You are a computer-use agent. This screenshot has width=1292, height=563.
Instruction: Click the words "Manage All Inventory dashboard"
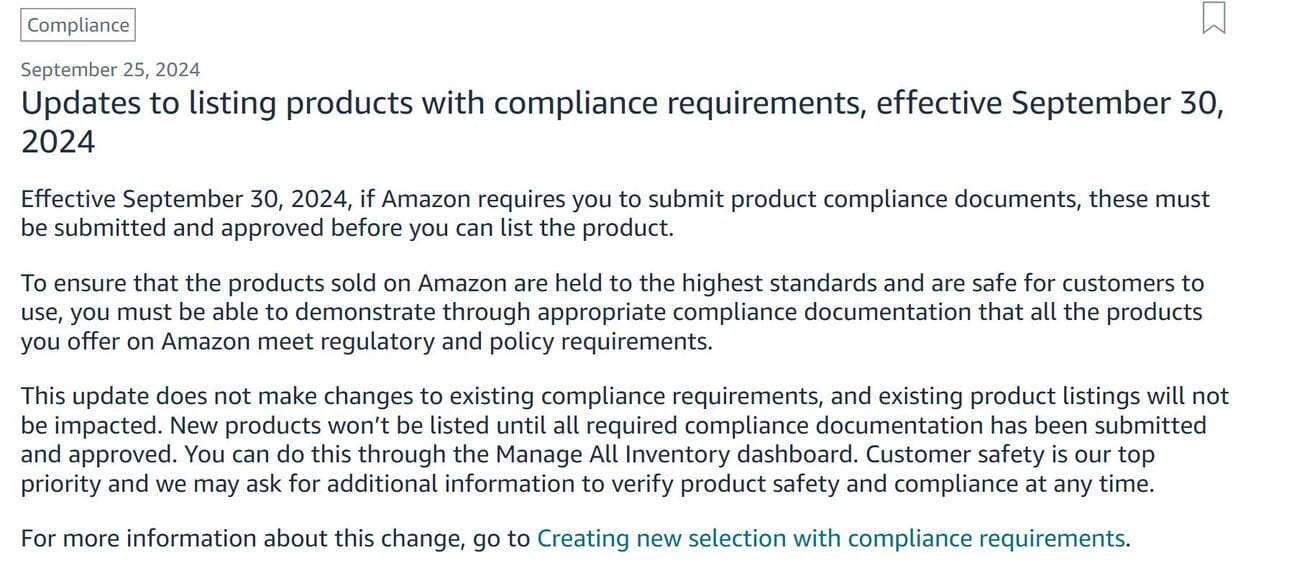(676, 454)
